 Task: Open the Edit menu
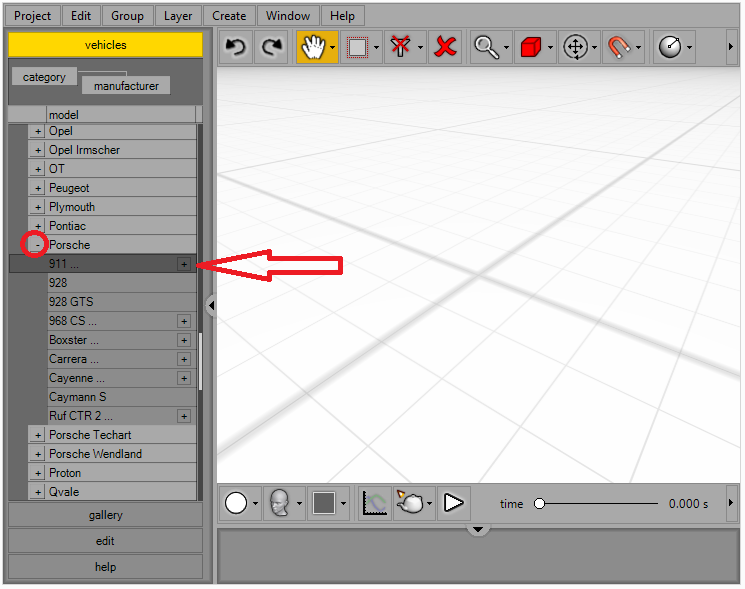point(81,16)
